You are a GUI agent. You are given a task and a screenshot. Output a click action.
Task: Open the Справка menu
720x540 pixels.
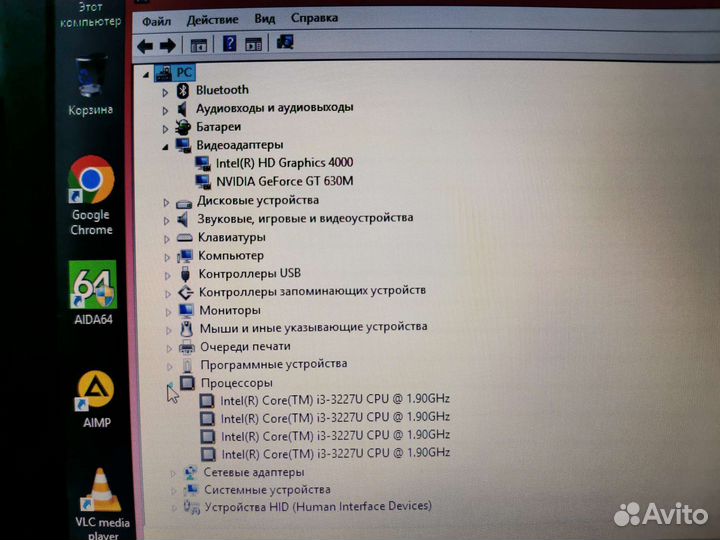click(315, 18)
